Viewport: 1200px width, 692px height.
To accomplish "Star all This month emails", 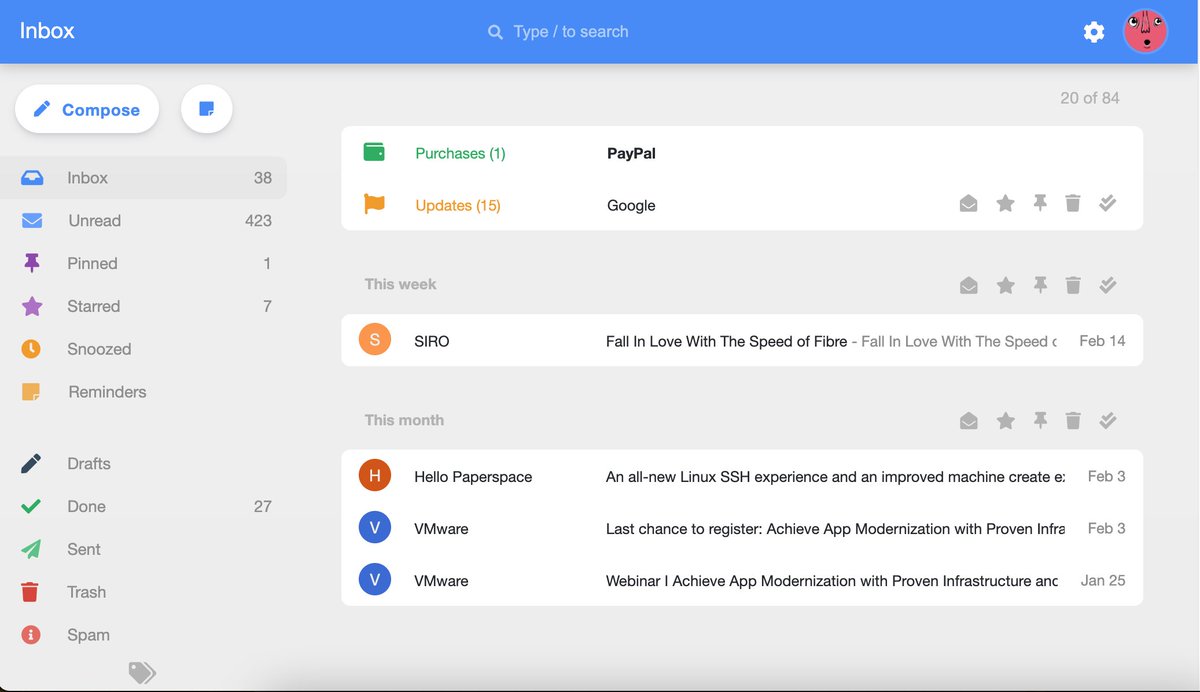I will [1005, 421].
